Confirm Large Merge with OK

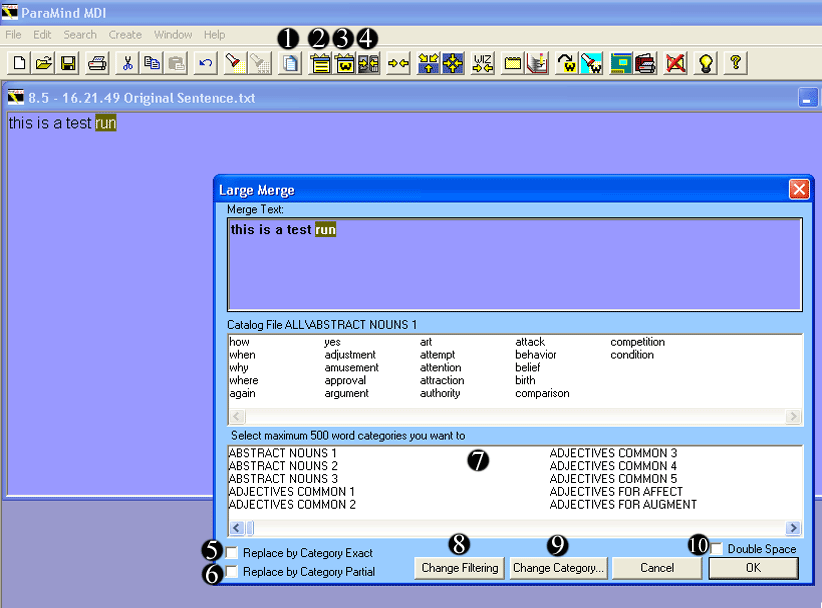(x=753, y=568)
